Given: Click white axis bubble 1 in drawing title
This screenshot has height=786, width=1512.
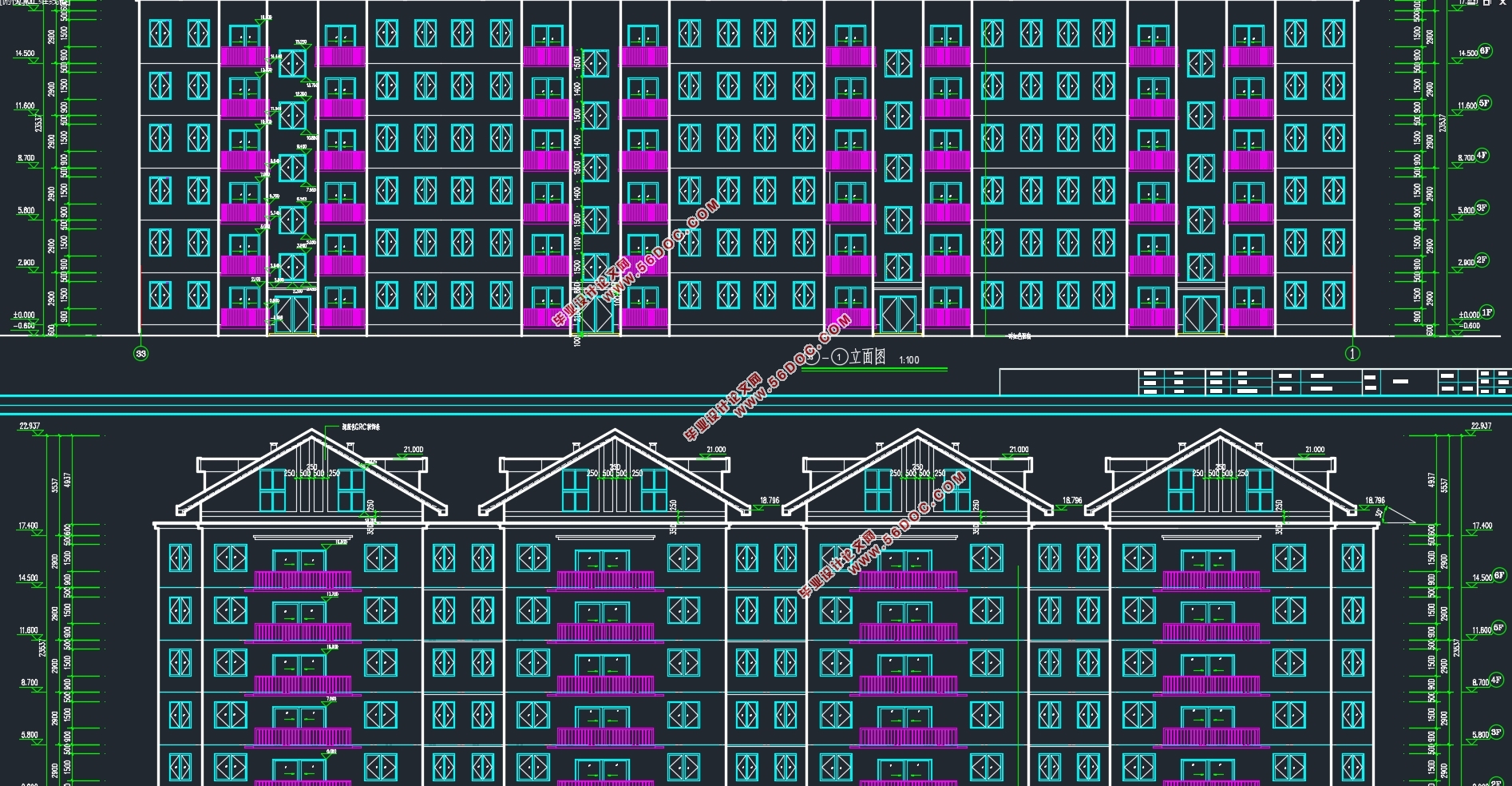Looking at the screenshot, I should pos(839,357).
